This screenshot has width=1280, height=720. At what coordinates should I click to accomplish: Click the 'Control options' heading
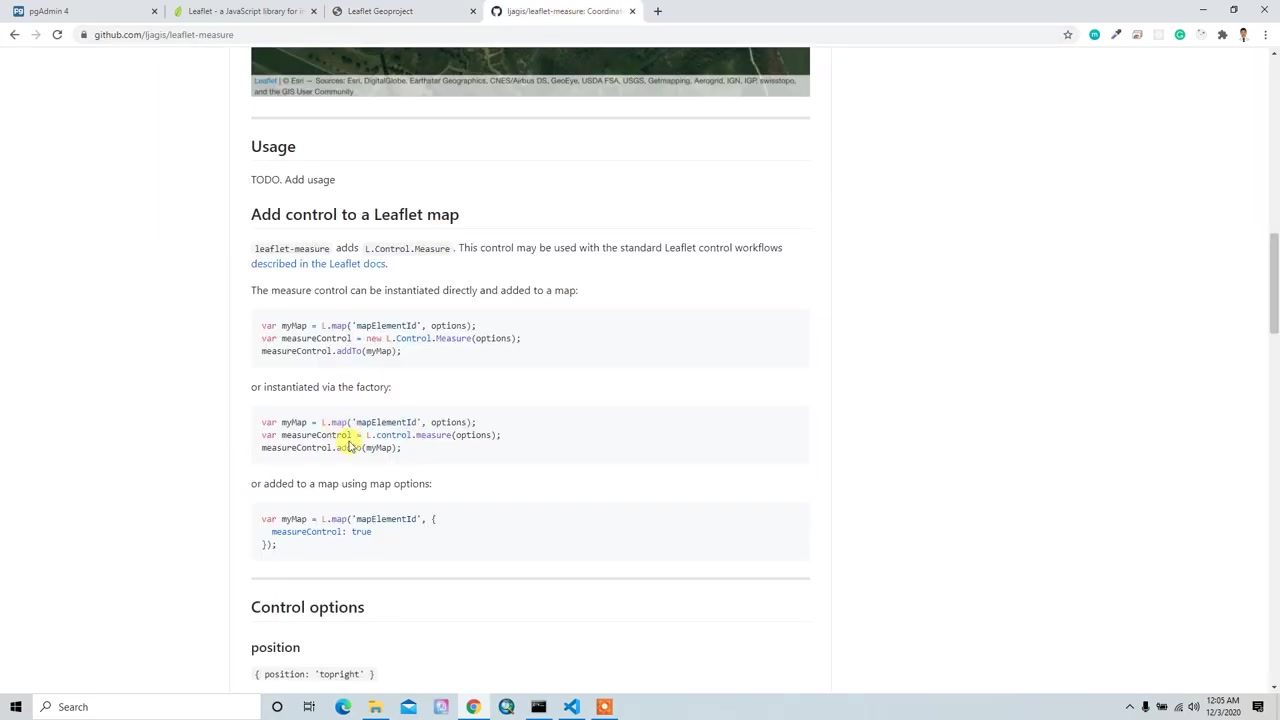tap(307, 607)
